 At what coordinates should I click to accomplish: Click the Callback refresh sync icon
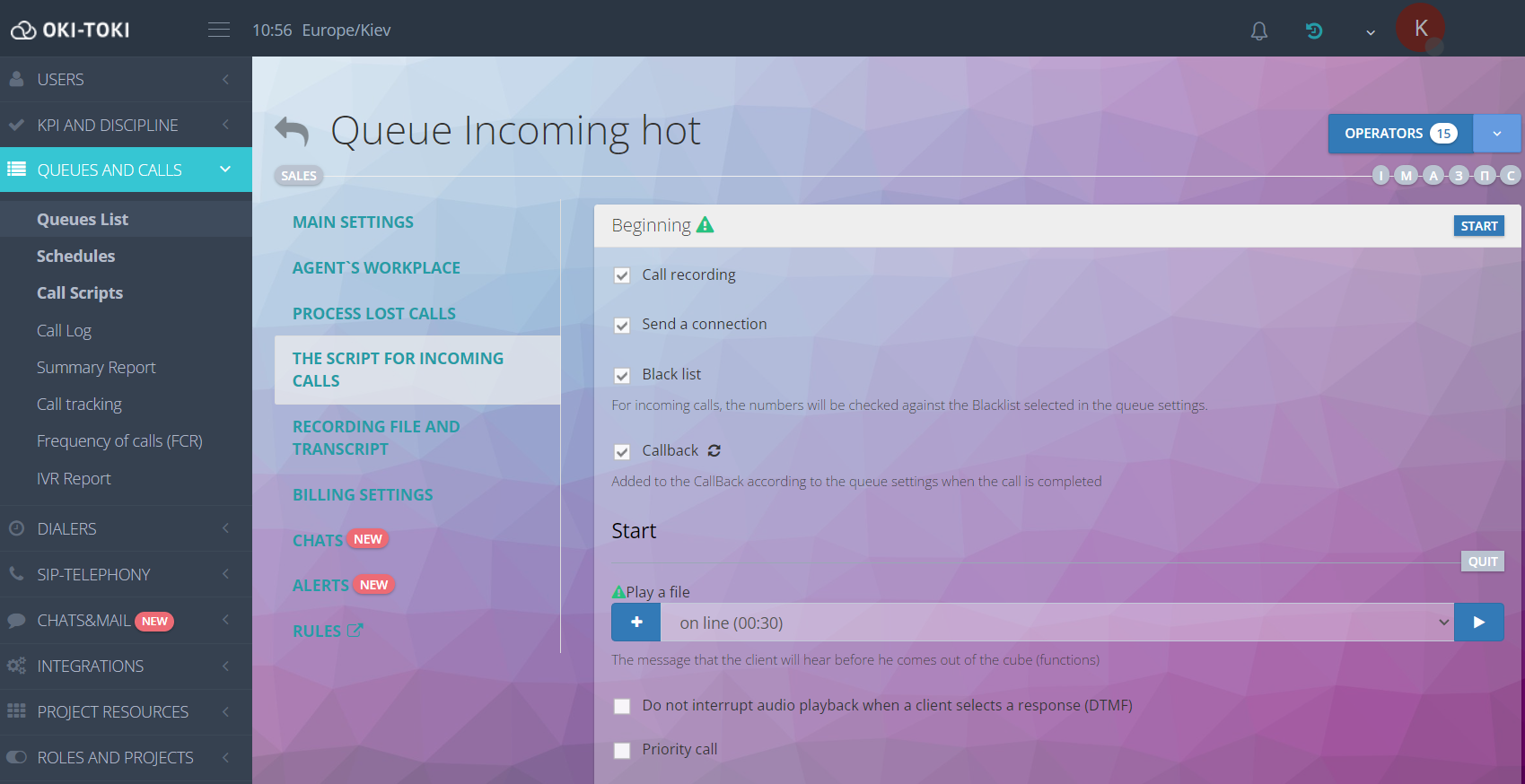click(714, 450)
